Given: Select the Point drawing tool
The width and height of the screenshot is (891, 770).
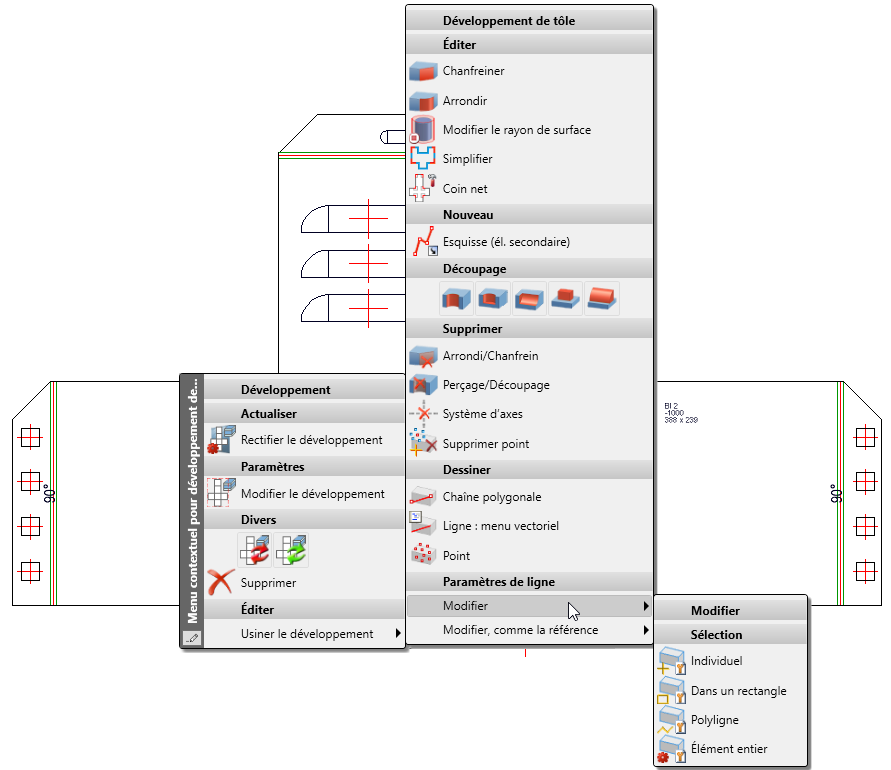Looking at the screenshot, I should pyautogui.click(x=530, y=555).
